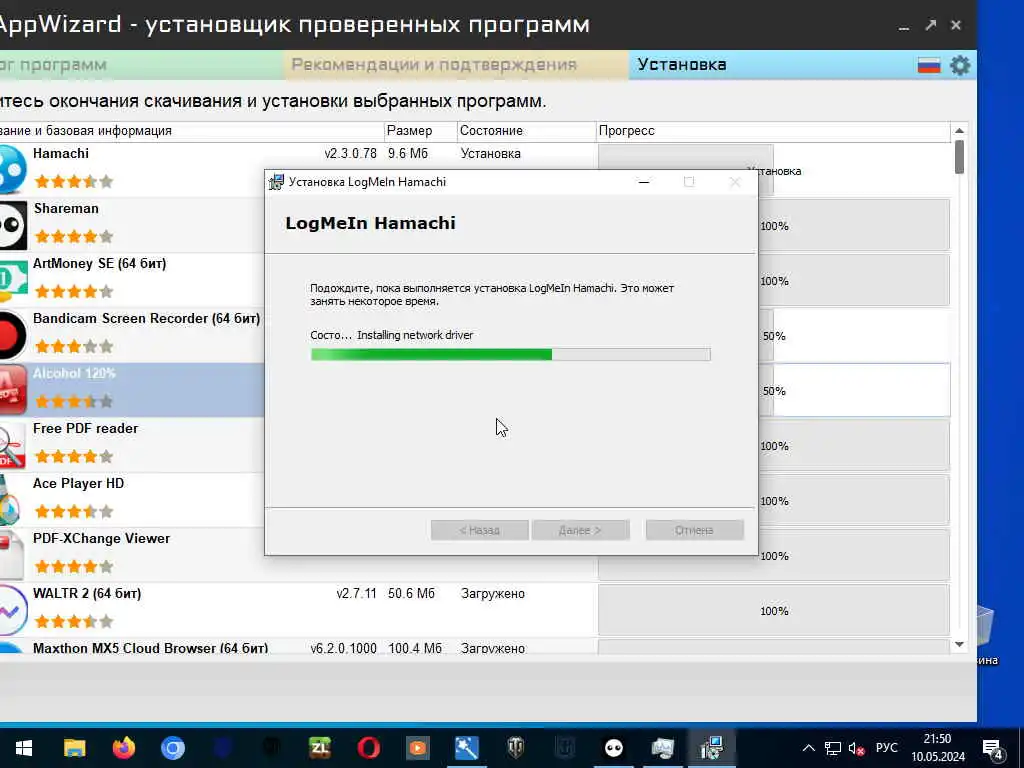Open File Explorer from taskbar
The height and width of the screenshot is (768, 1024).
pyautogui.click(x=74, y=748)
